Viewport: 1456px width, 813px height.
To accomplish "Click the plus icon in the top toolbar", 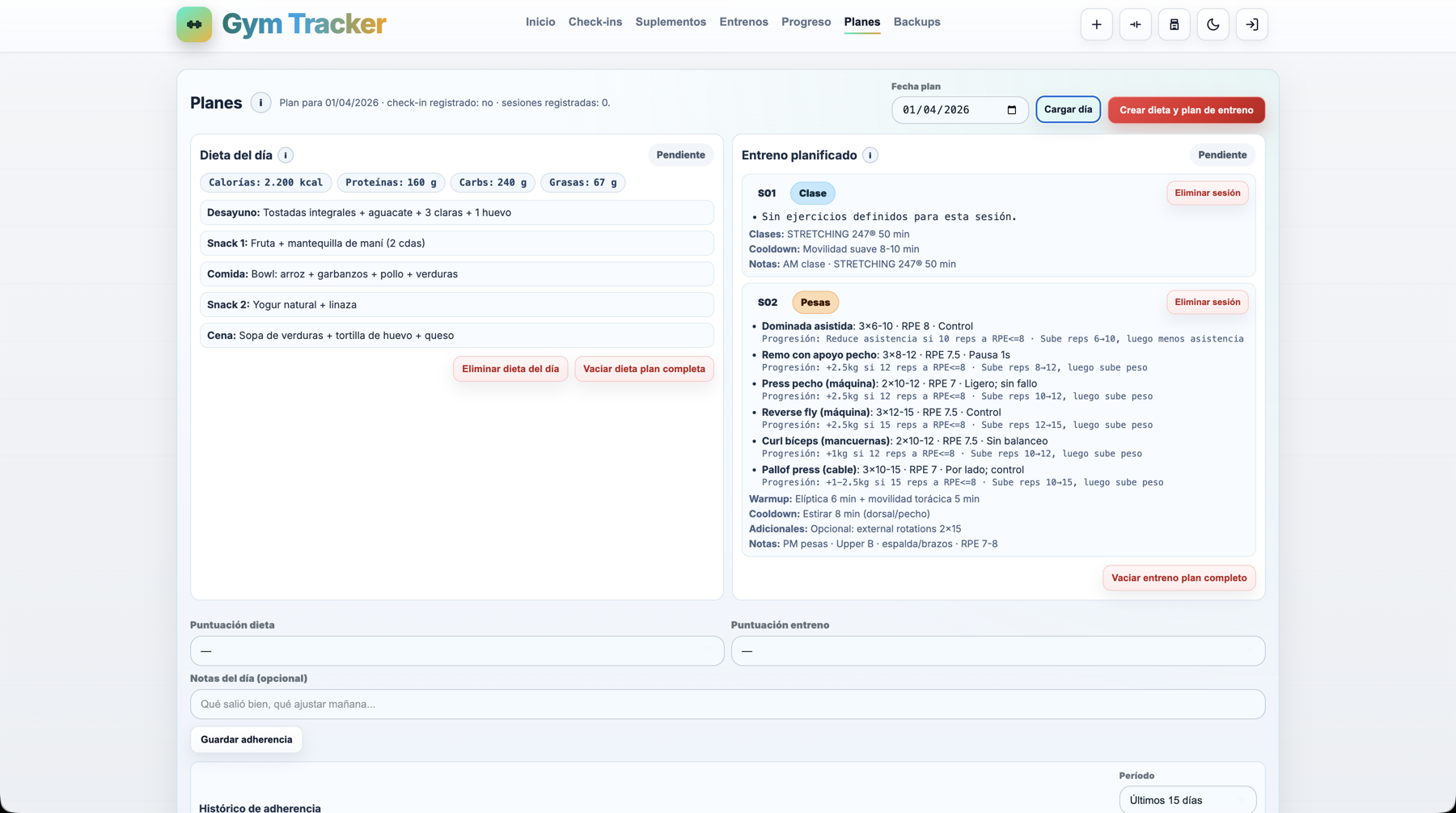I will [x=1096, y=24].
